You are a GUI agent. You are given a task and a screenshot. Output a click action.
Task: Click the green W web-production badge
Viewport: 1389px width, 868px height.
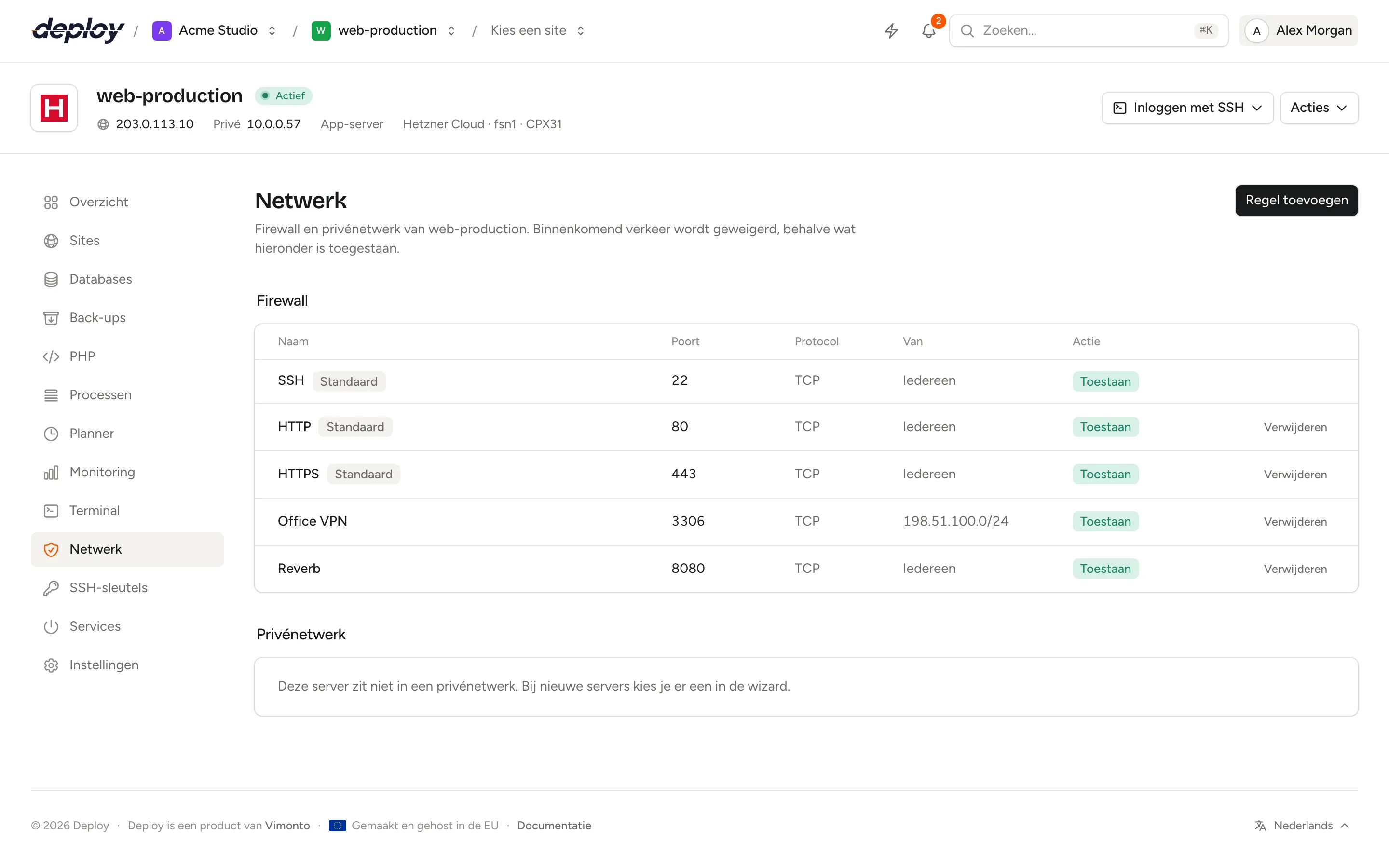[x=321, y=30]
